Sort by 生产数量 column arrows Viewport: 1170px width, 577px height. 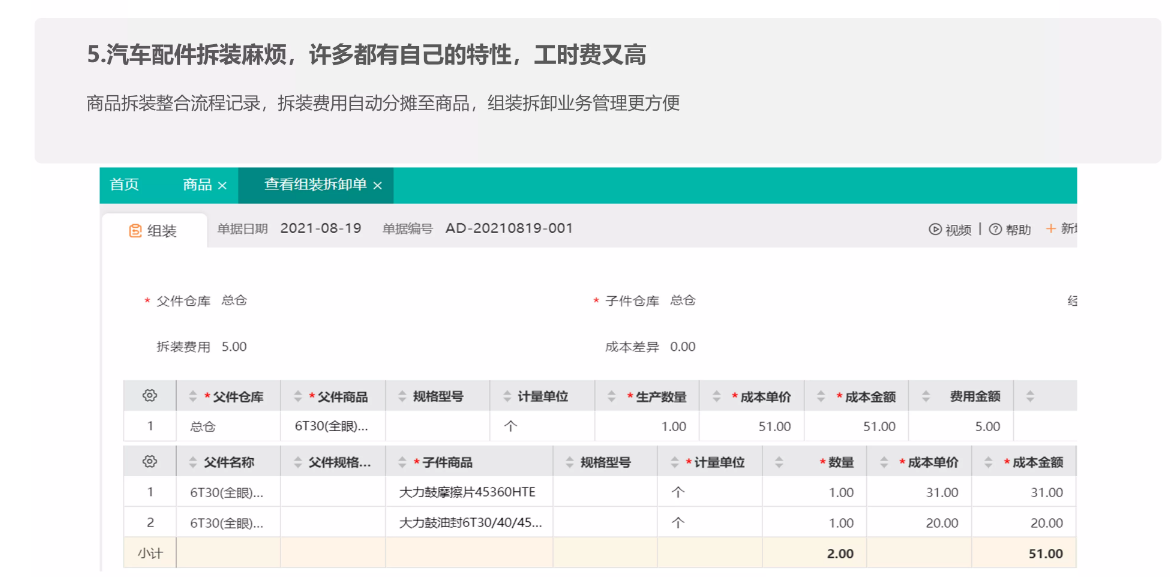point(611,396)
